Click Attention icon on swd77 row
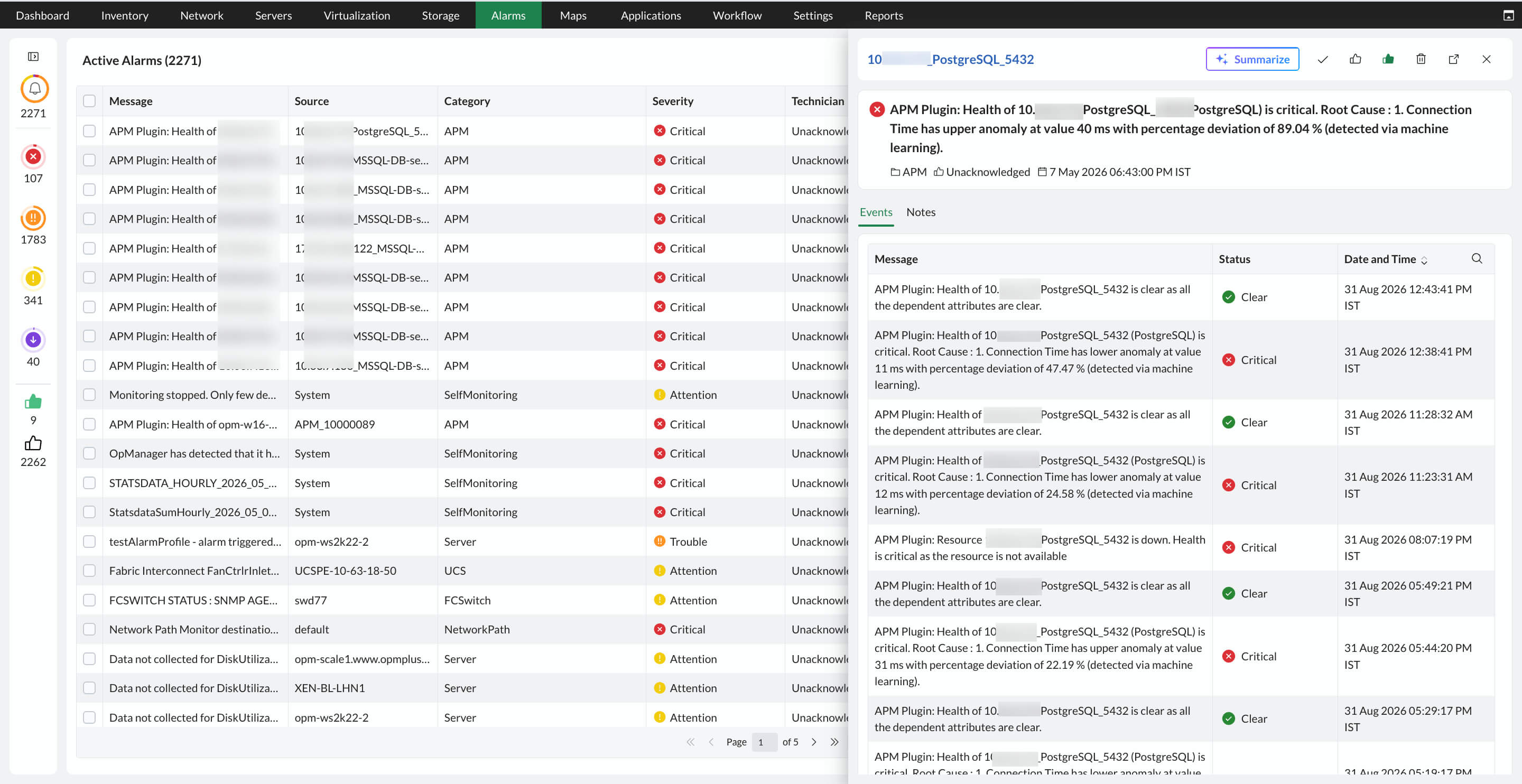The width and height of the screenshot is (1522, 784). [x=660, y=600]
